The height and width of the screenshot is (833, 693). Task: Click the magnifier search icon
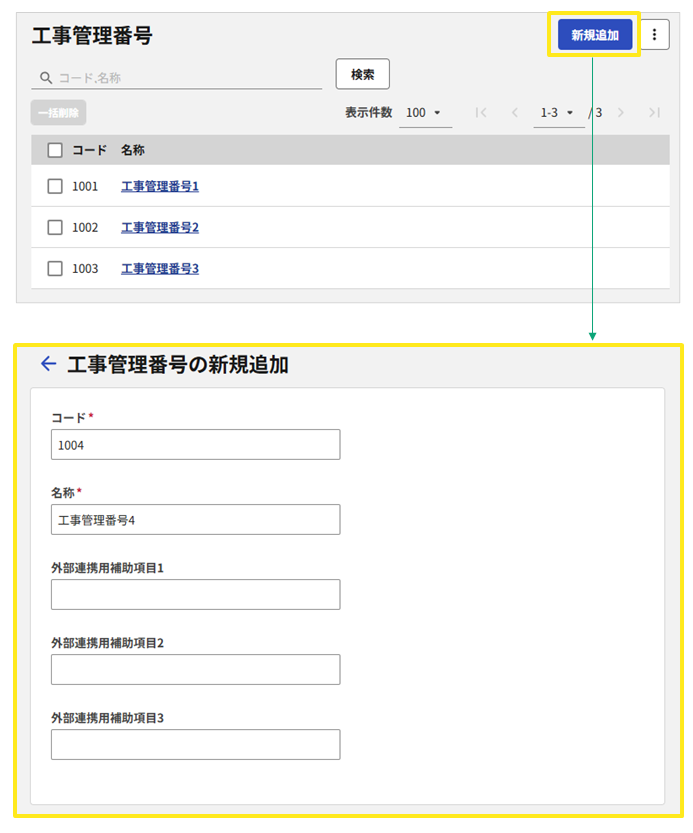(46, 78)
